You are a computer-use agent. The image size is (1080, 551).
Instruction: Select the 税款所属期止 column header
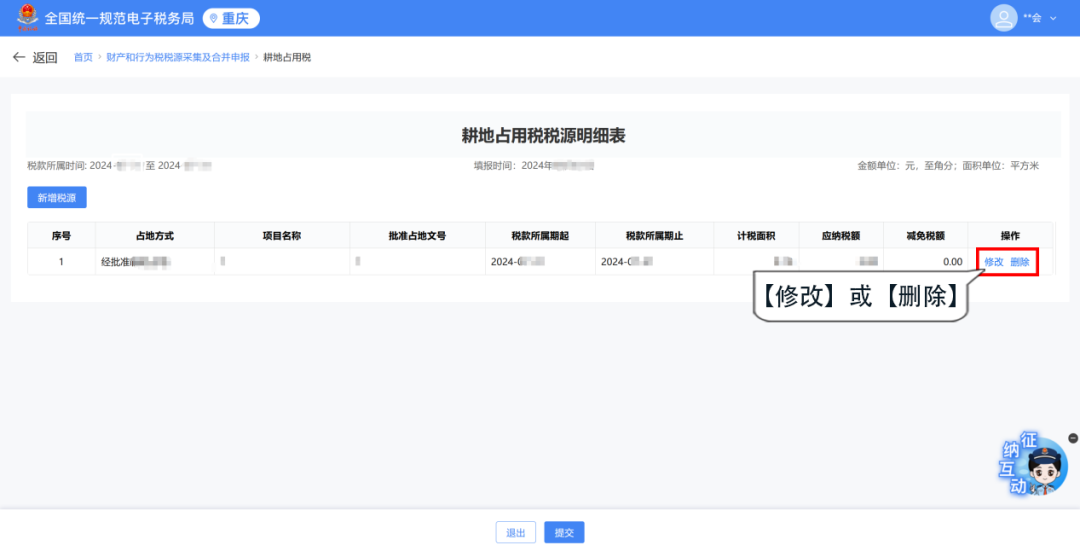coord(654,236)
